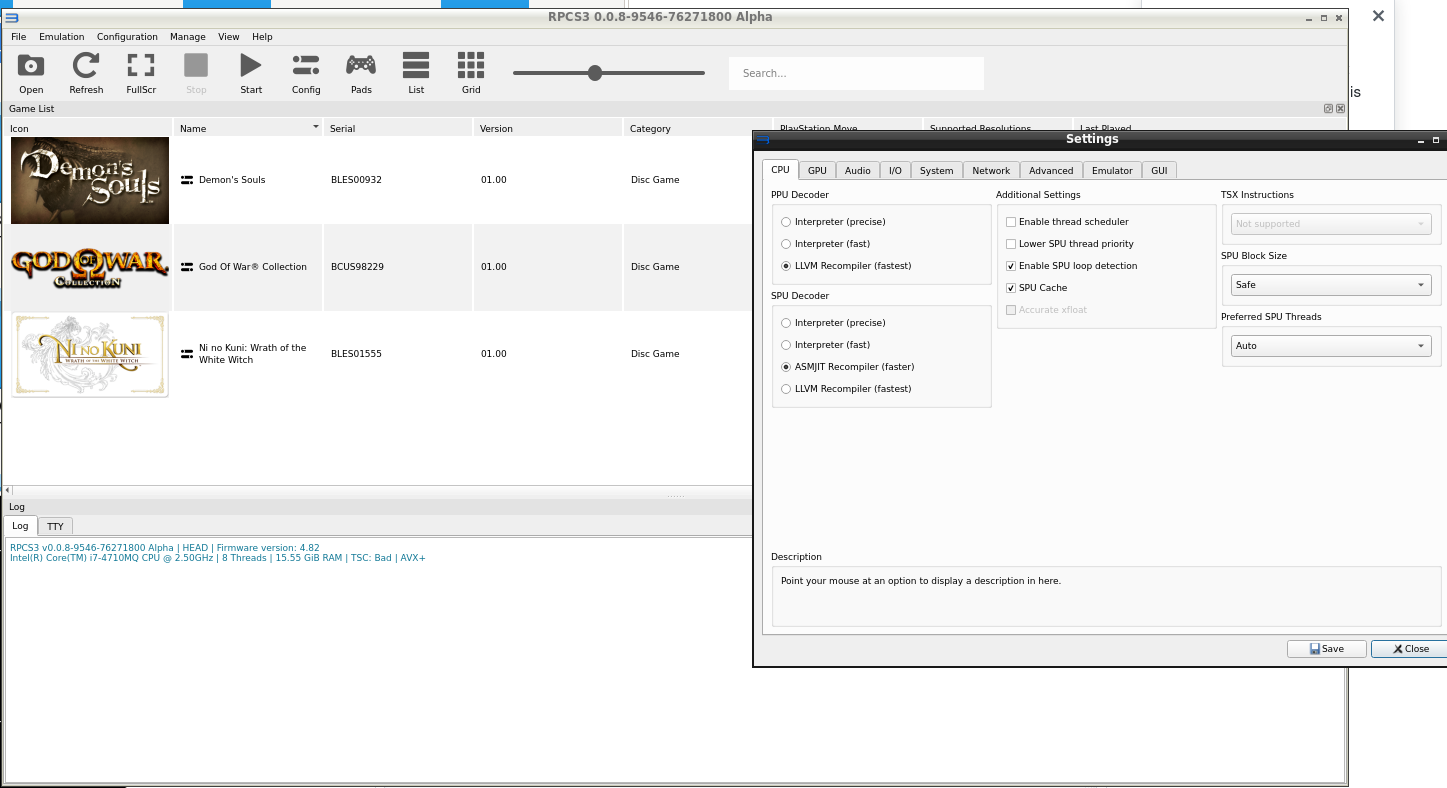Open the SPU Block Size dropdown

coord(1331,285)
